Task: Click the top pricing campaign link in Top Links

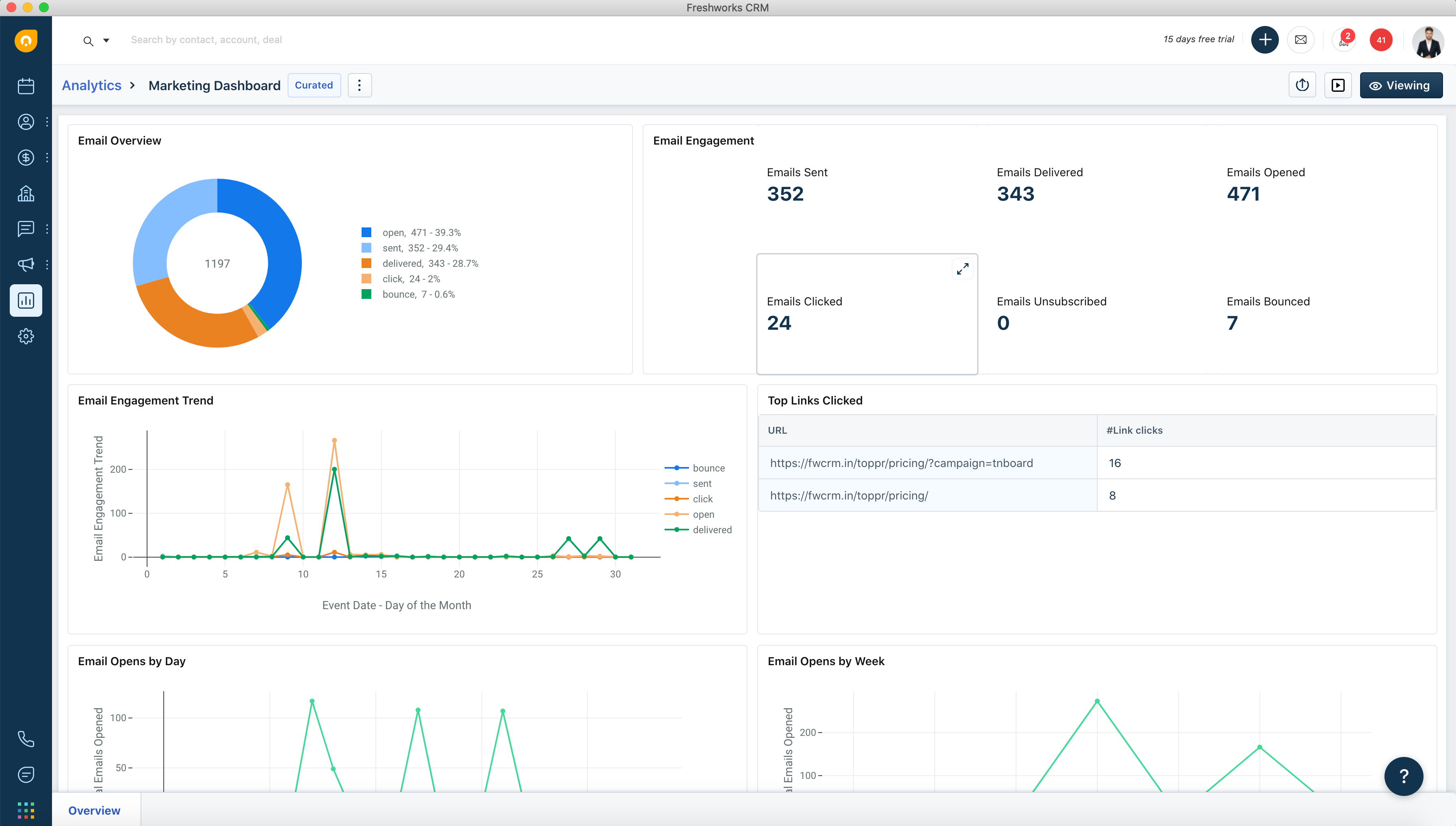Action: tap(901, 462)
